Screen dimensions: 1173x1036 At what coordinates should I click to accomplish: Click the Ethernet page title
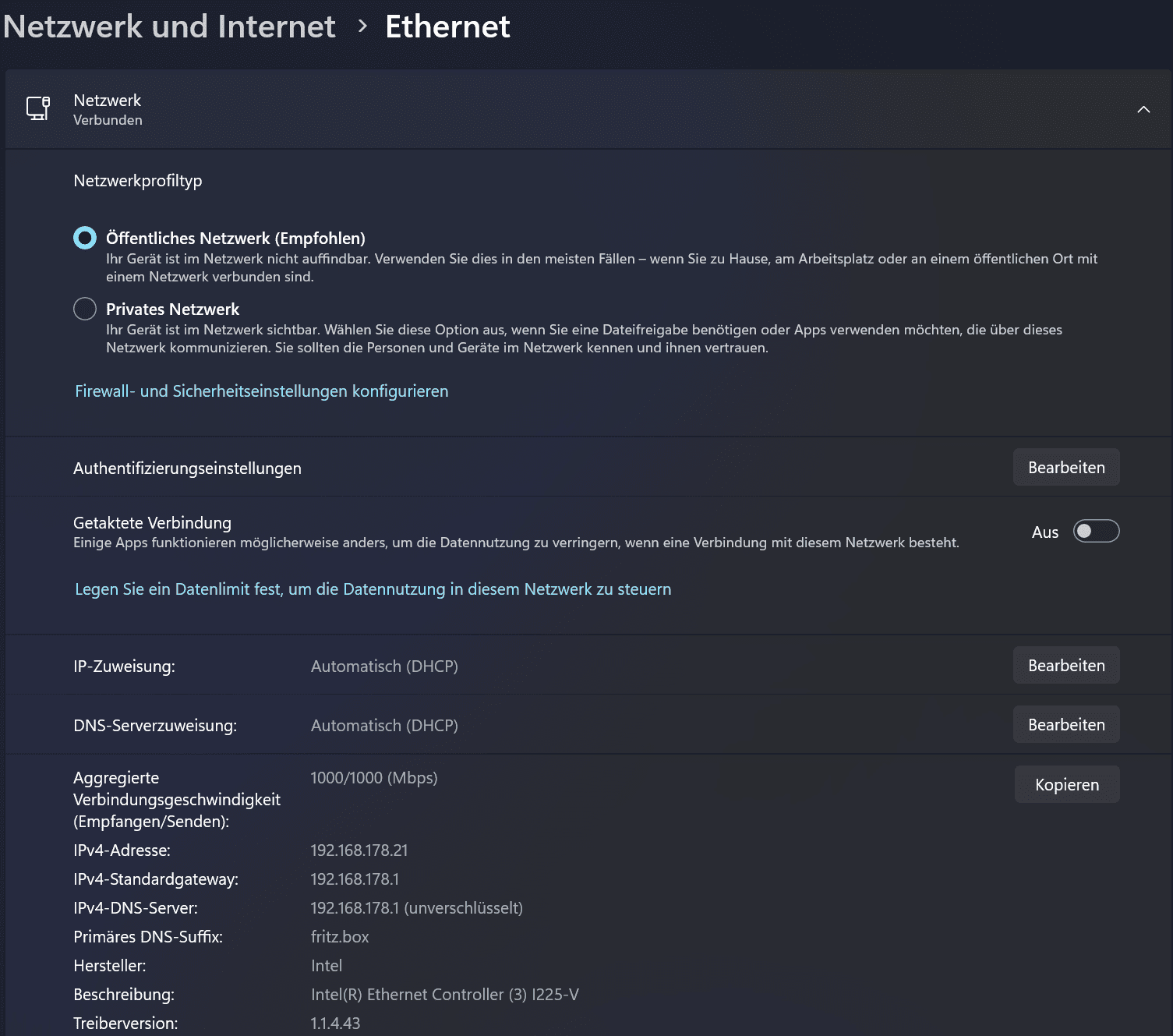(x=447, y=27)
